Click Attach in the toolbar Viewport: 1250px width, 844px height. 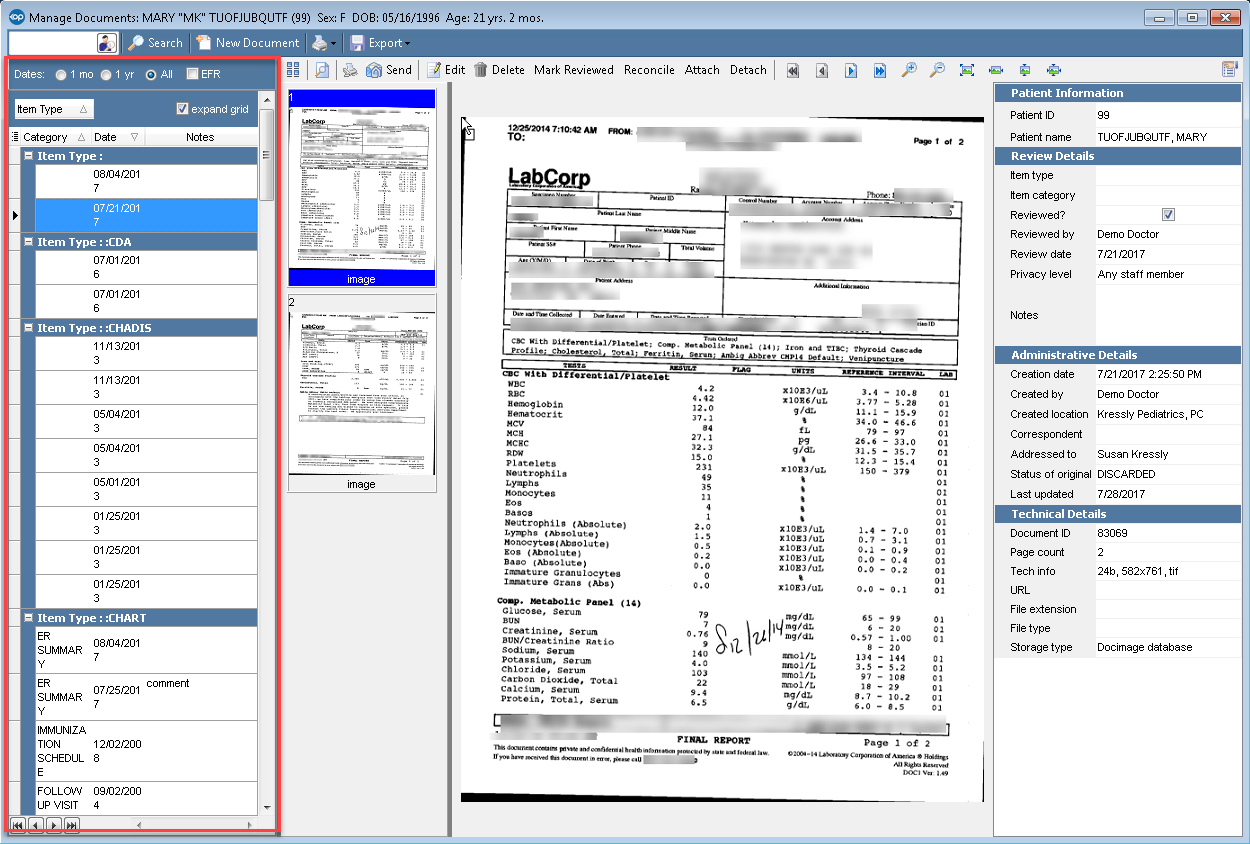[702, 70]
